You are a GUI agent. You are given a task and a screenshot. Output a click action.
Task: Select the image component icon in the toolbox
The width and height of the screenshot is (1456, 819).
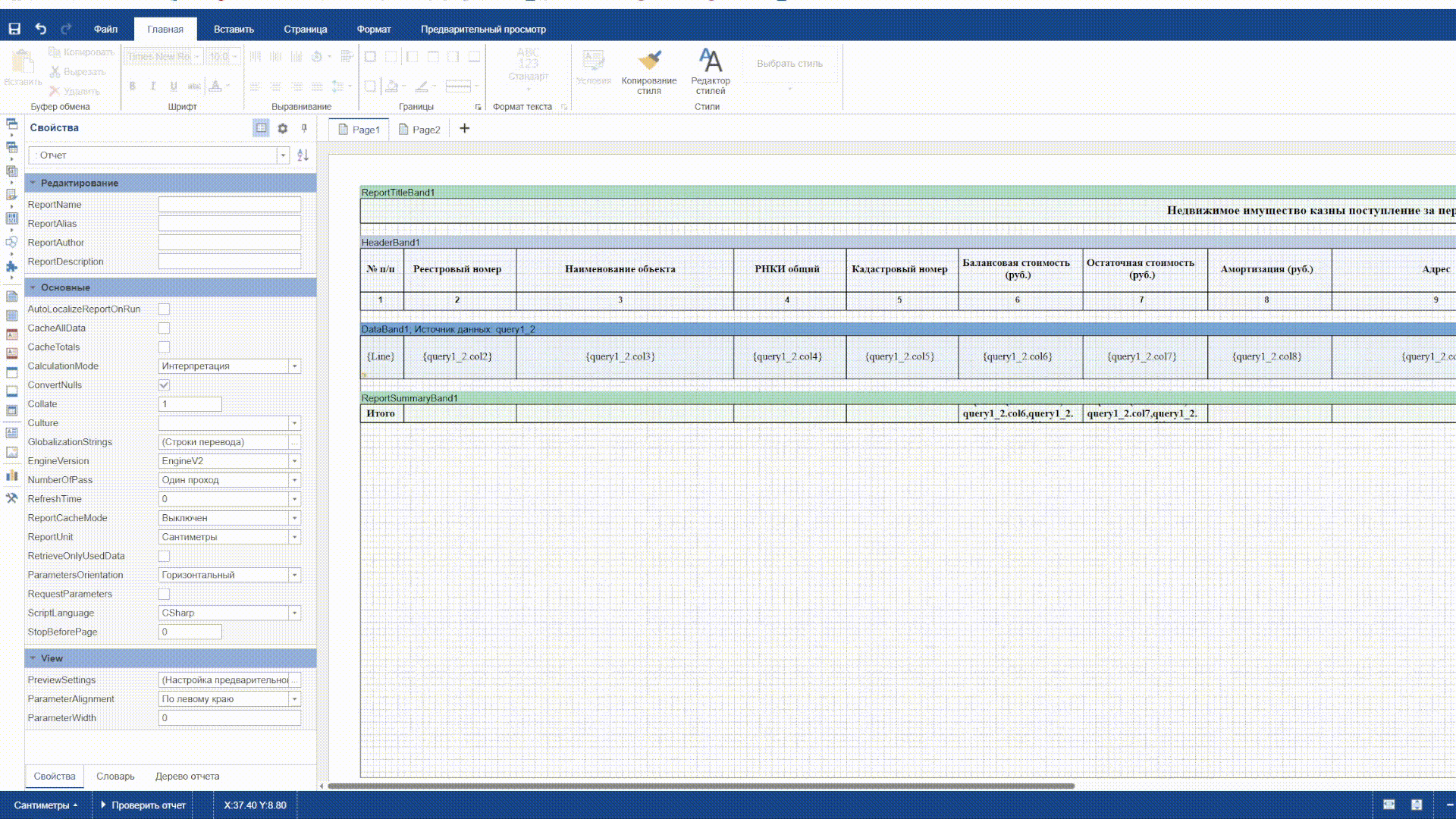click(11, 452)
